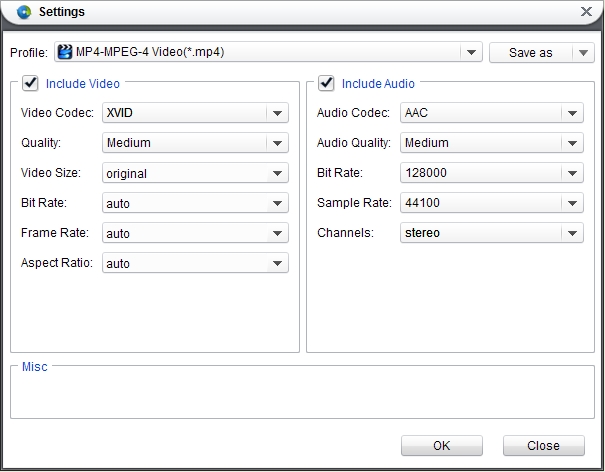
Task: Open the Sample Rate 44100 dropdown
Action: (x=572, y=203)
